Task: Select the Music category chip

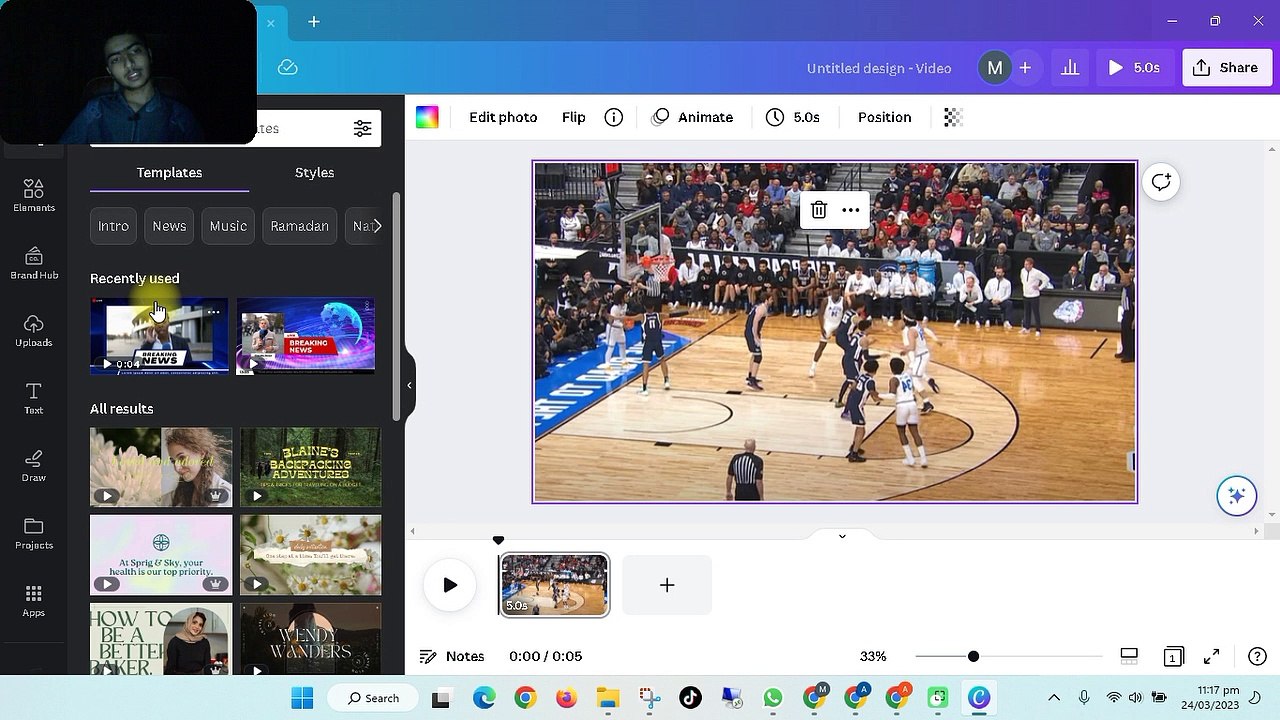Action: tap(228, 226)
